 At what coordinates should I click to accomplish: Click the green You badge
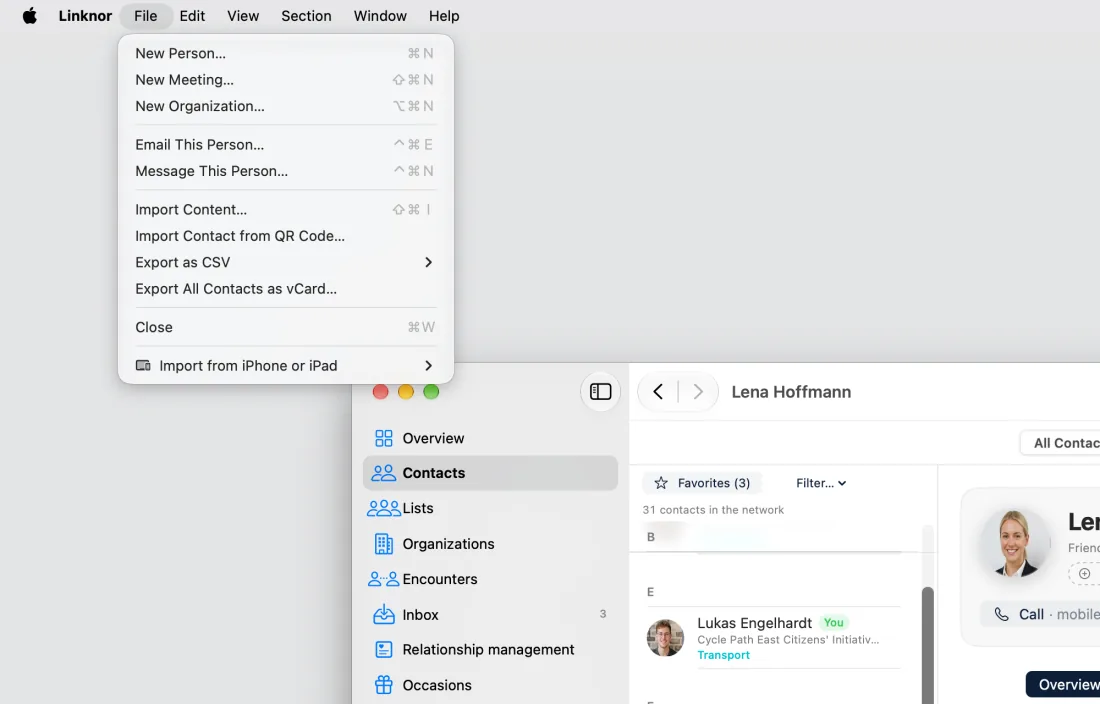833,622
